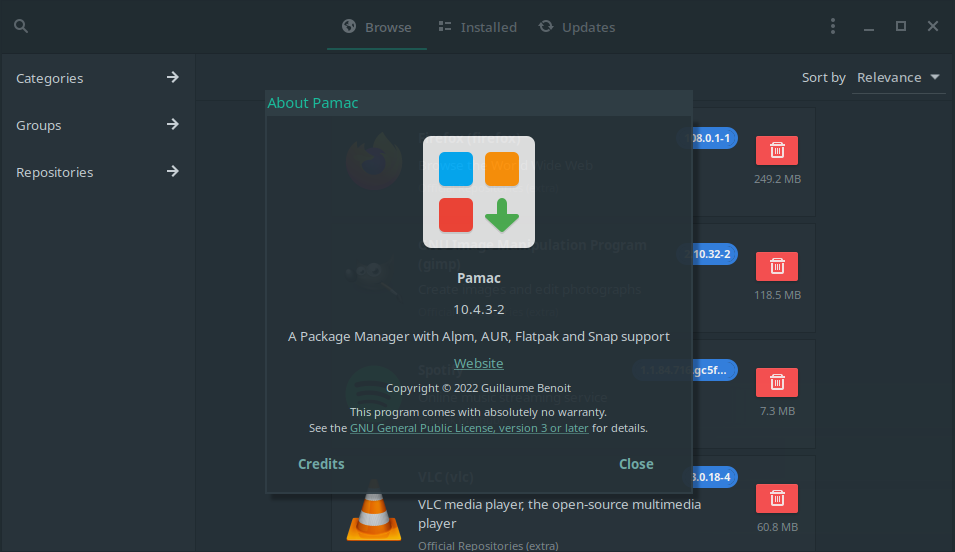Remove Firefox with the trash button
The height and width of the screenshot is (552, 955).
[x=777, y=150]
